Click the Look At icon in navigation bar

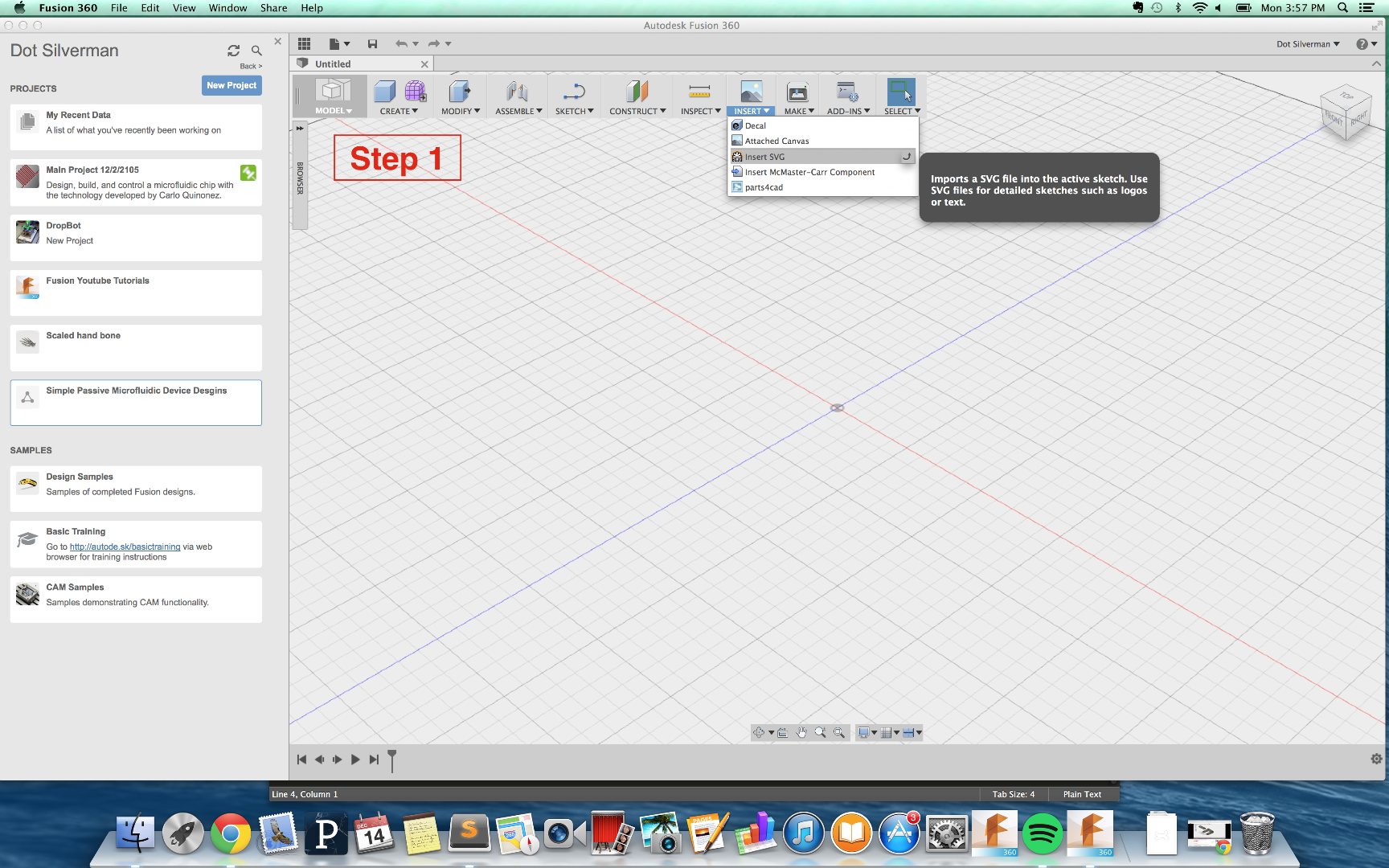click(x=782, y=732)
